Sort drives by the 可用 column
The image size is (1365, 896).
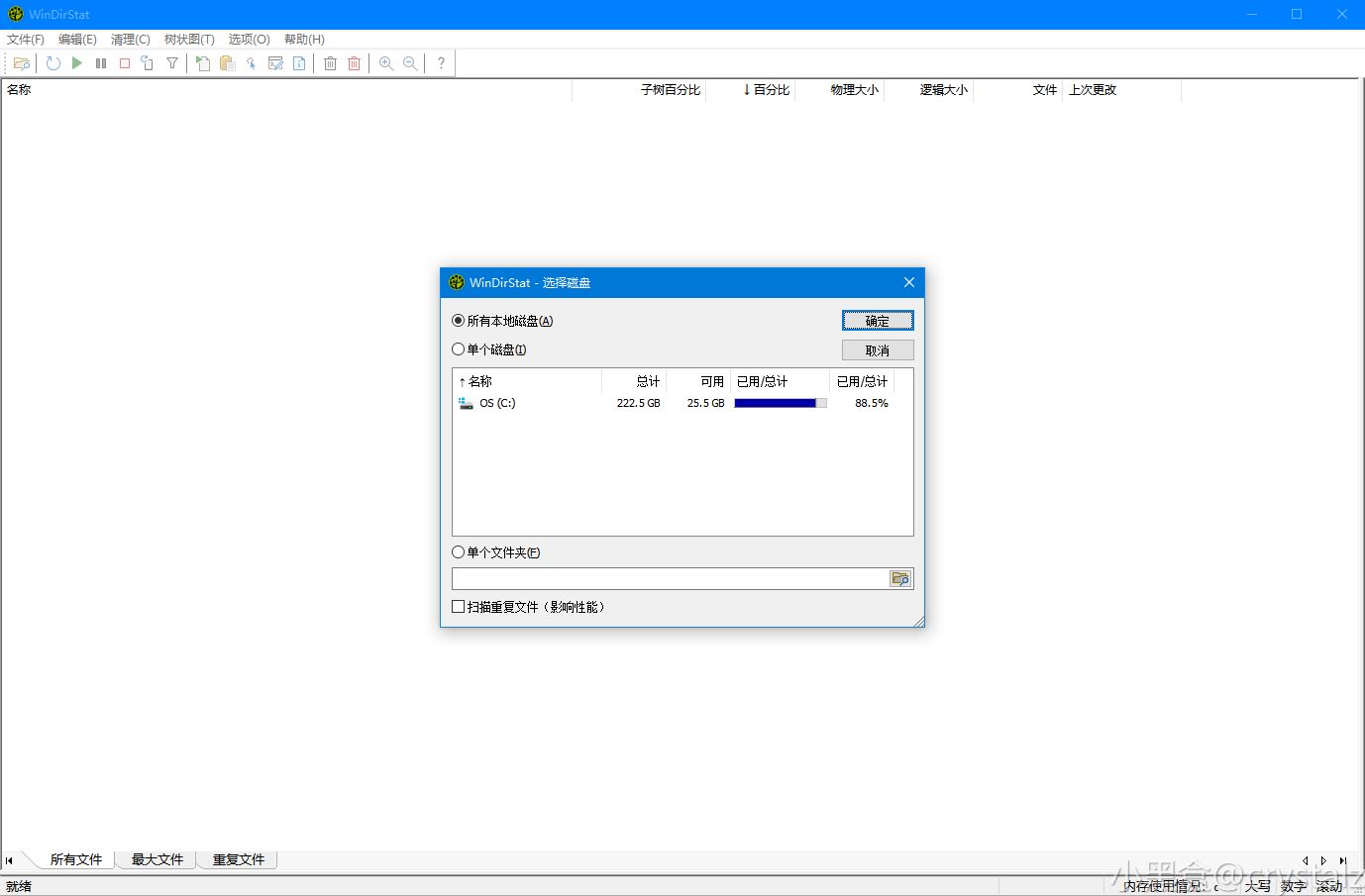coord(698,381)
